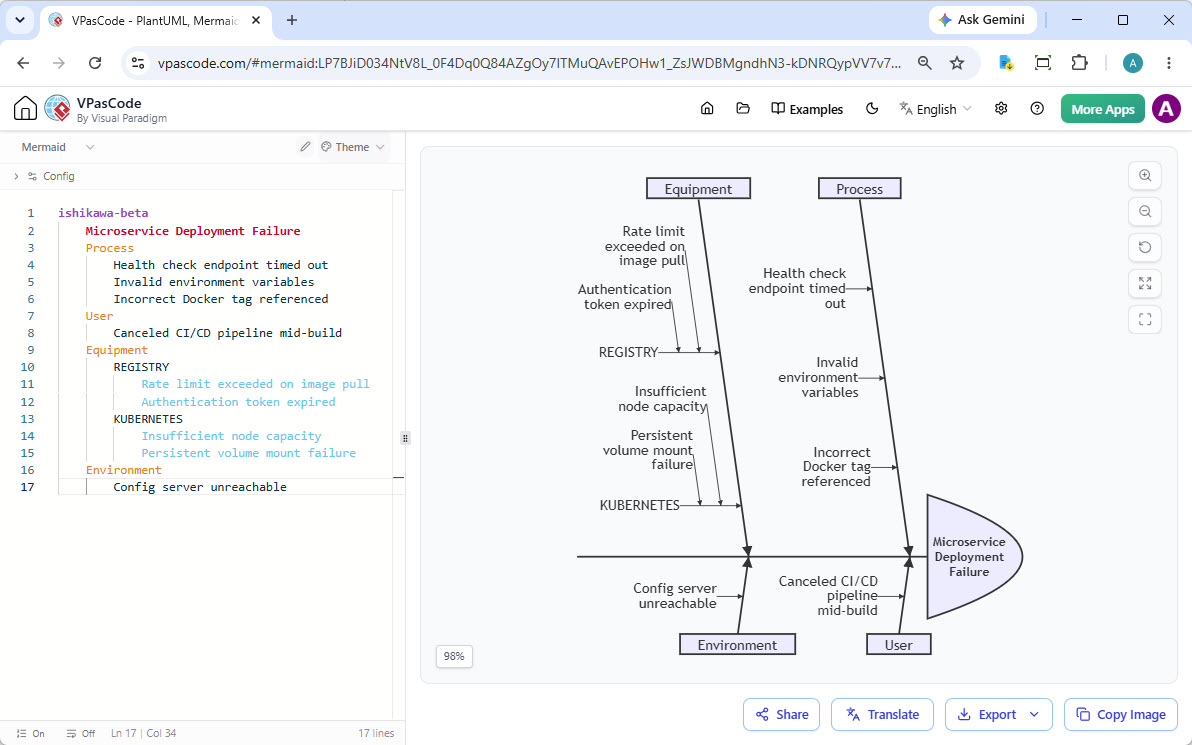Viewport: 1192px width, 745px height.
Task: Click the browser screenshot capture icon
Action: pyautogui.click(x=1043, y=63)
